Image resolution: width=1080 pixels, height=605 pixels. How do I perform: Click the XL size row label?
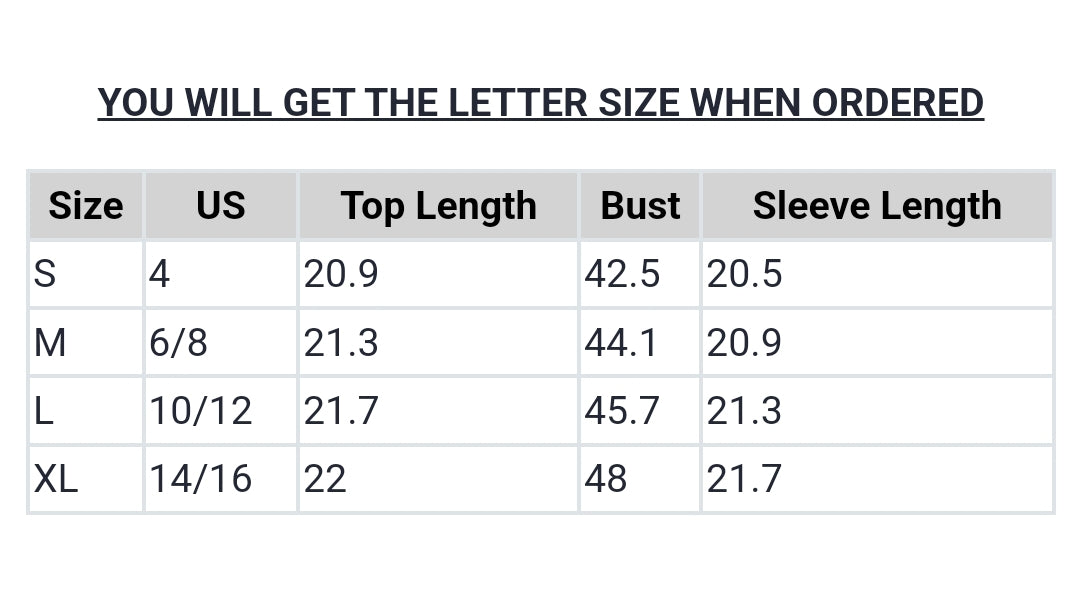[x=56, y=479]
